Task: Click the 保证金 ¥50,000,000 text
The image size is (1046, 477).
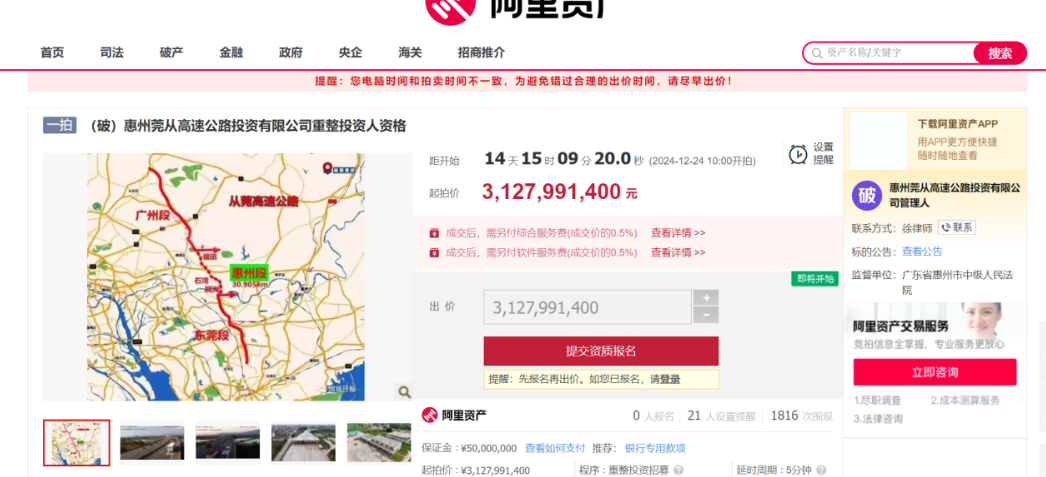Action: [469, 448]
